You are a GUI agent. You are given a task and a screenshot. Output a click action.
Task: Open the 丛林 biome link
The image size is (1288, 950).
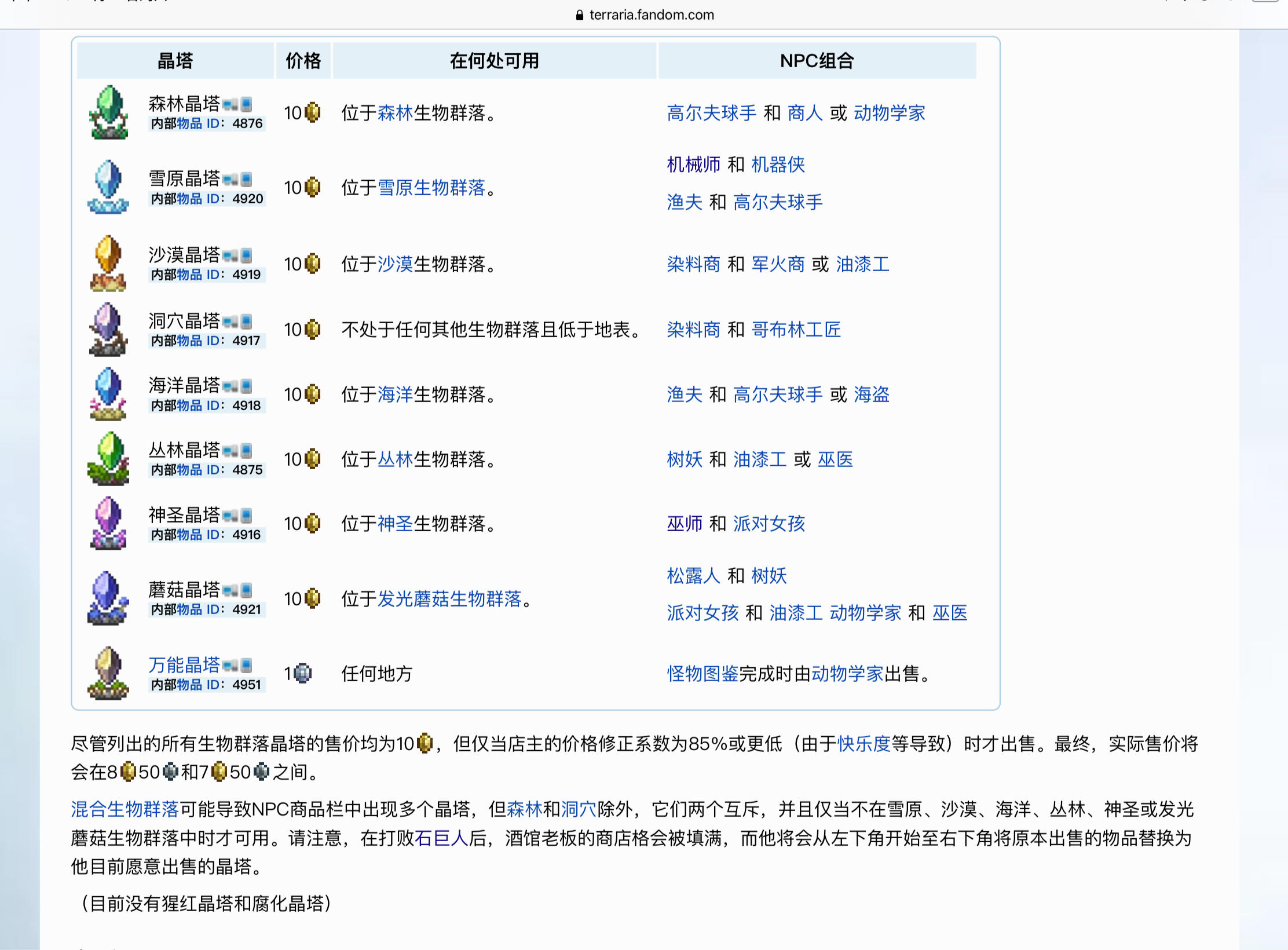tap(396, 459)
